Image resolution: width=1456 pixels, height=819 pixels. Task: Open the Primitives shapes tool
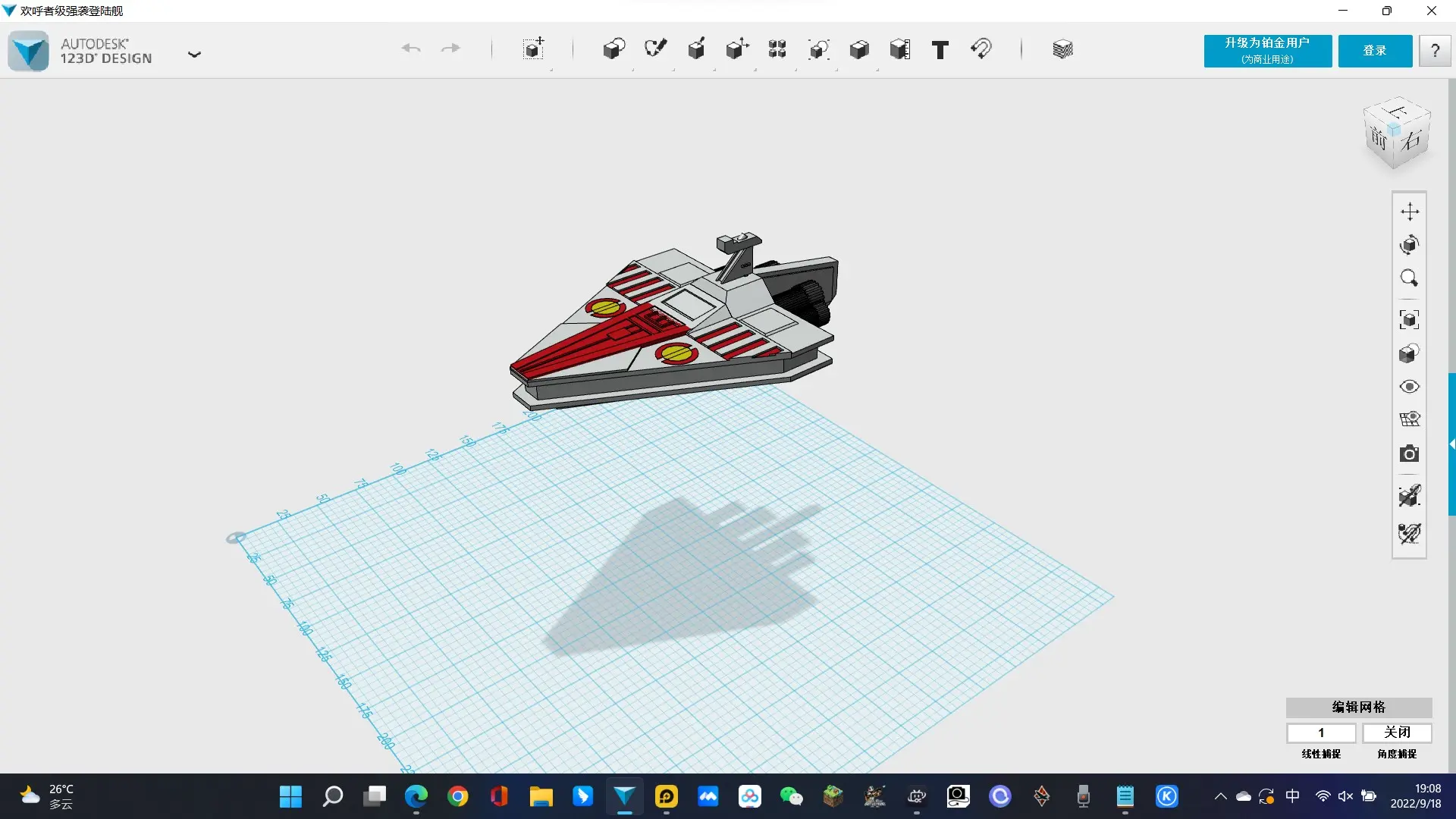[614, 49]
